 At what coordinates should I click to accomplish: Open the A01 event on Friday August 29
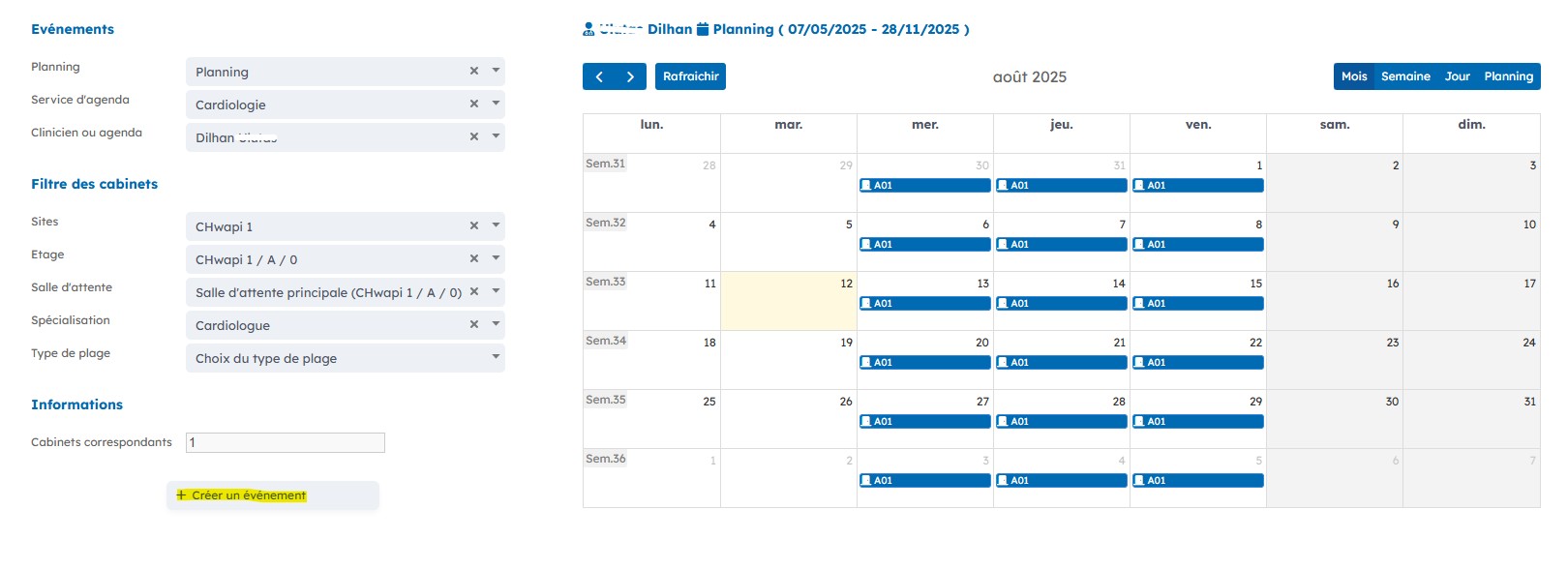pos(1197,422)
